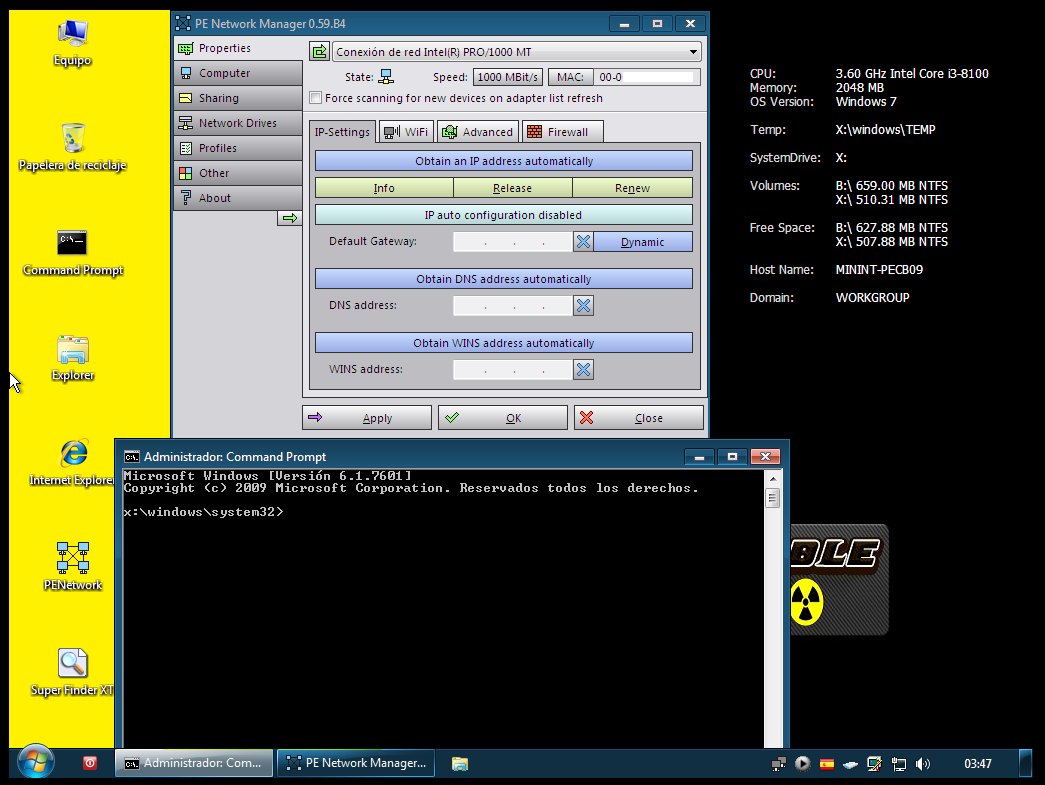Switch to the IP-Settings tab
Viewport: 1045px width, 785px height.
click(342, 131)
